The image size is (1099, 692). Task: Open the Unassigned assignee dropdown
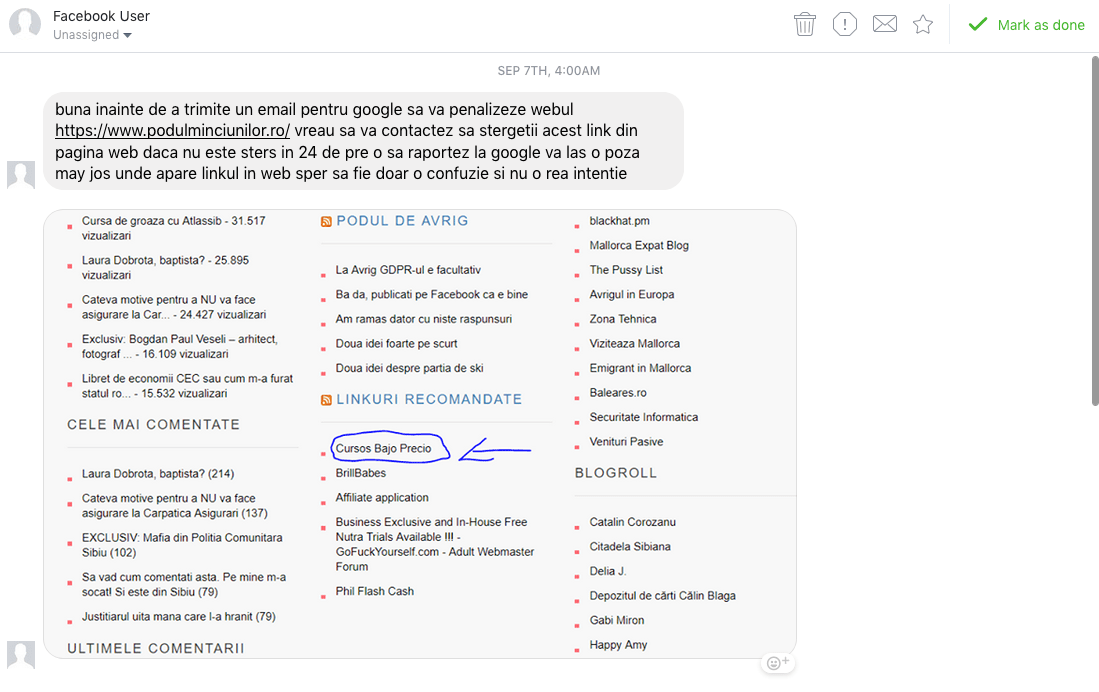(x=92, y=35)
